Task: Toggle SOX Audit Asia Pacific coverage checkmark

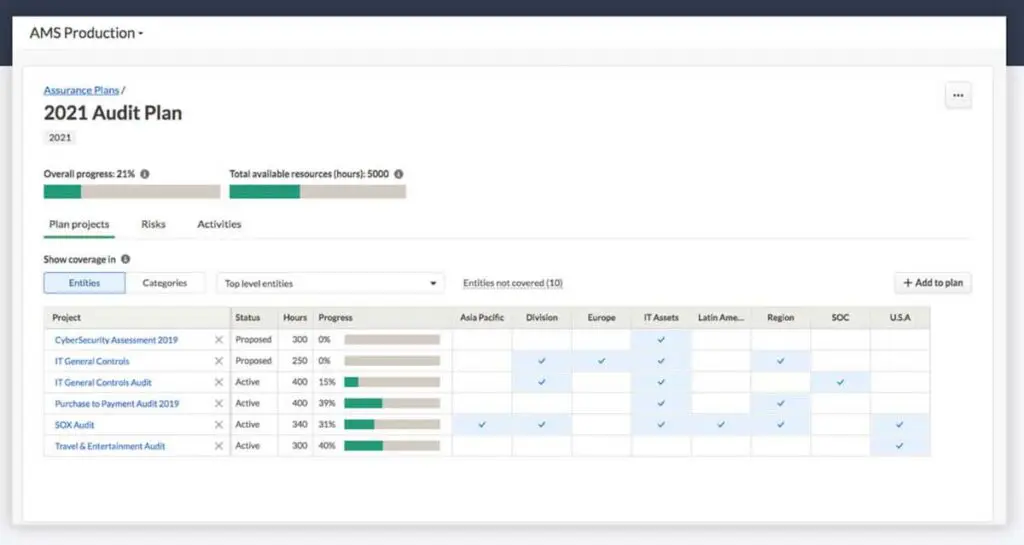Action: (x=482, y=425)
